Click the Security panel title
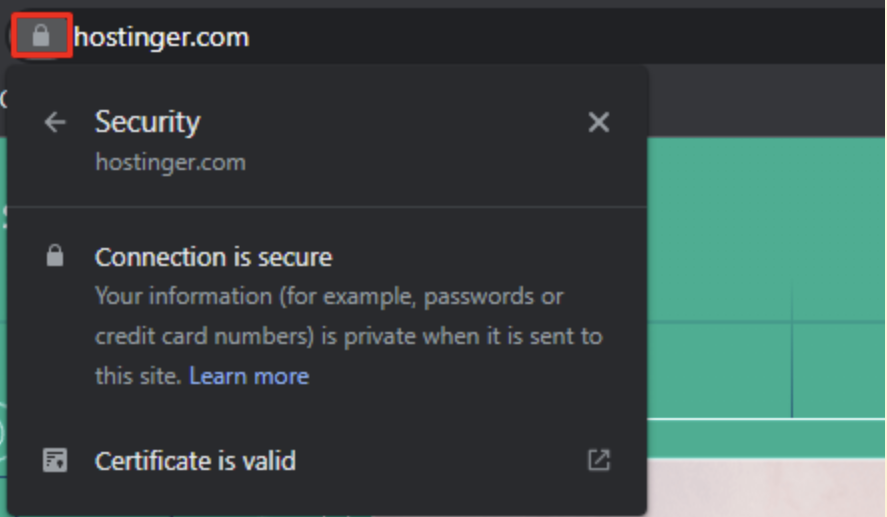 click(x=147, y=122)
